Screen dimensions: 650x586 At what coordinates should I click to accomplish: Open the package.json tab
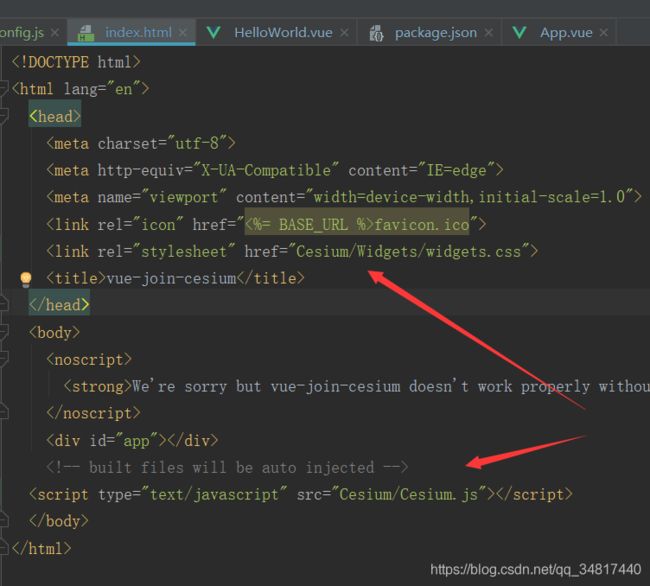[x=436, y=32]
